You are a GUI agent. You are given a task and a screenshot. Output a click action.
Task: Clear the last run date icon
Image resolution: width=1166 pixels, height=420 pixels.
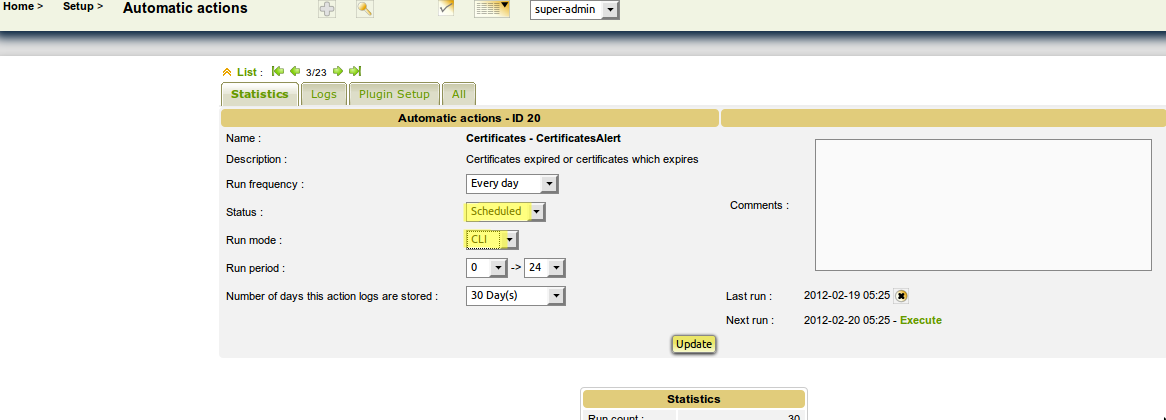(901, 296)
